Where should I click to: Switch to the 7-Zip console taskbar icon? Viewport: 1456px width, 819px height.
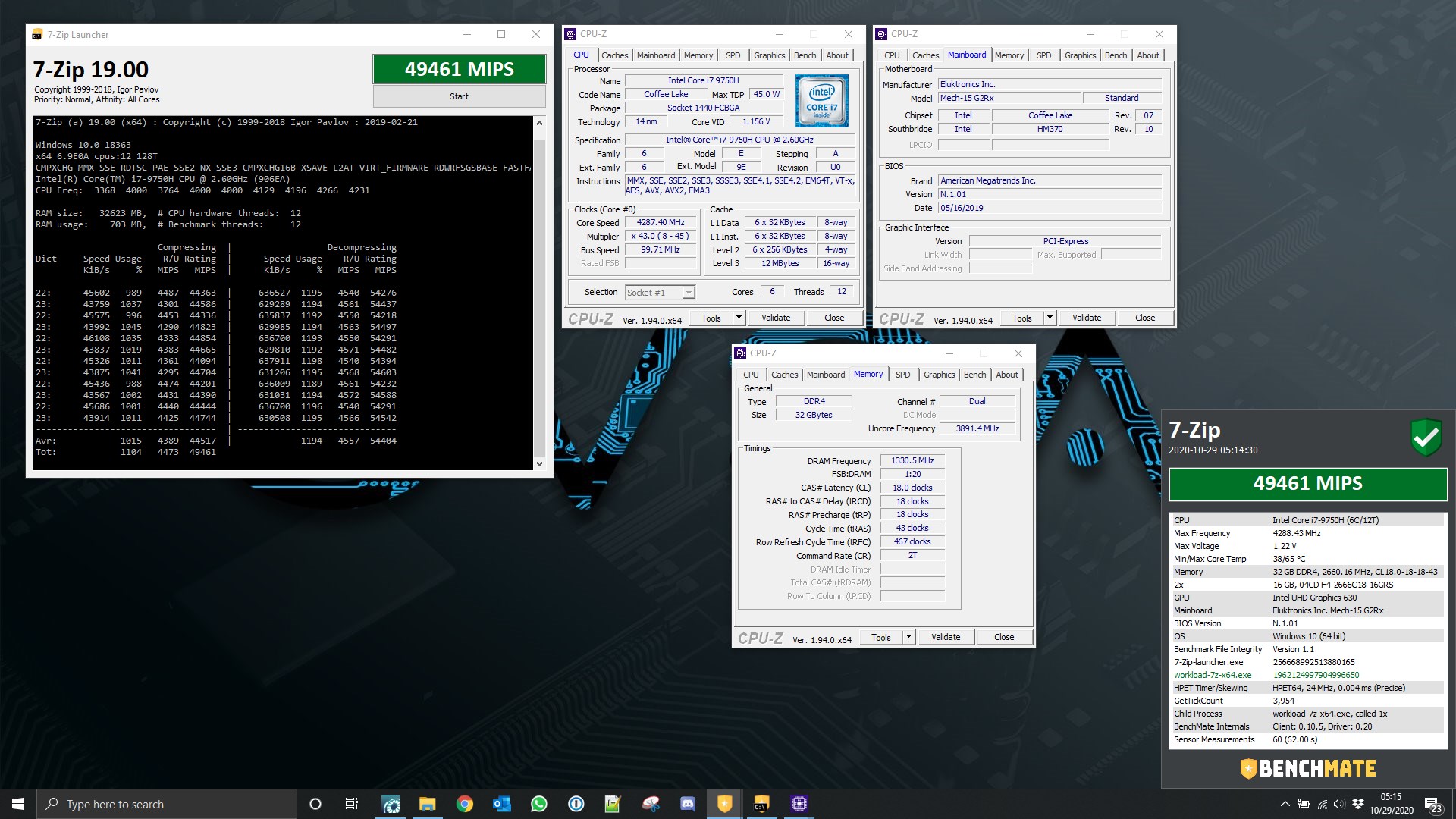[x=761, y=804]
